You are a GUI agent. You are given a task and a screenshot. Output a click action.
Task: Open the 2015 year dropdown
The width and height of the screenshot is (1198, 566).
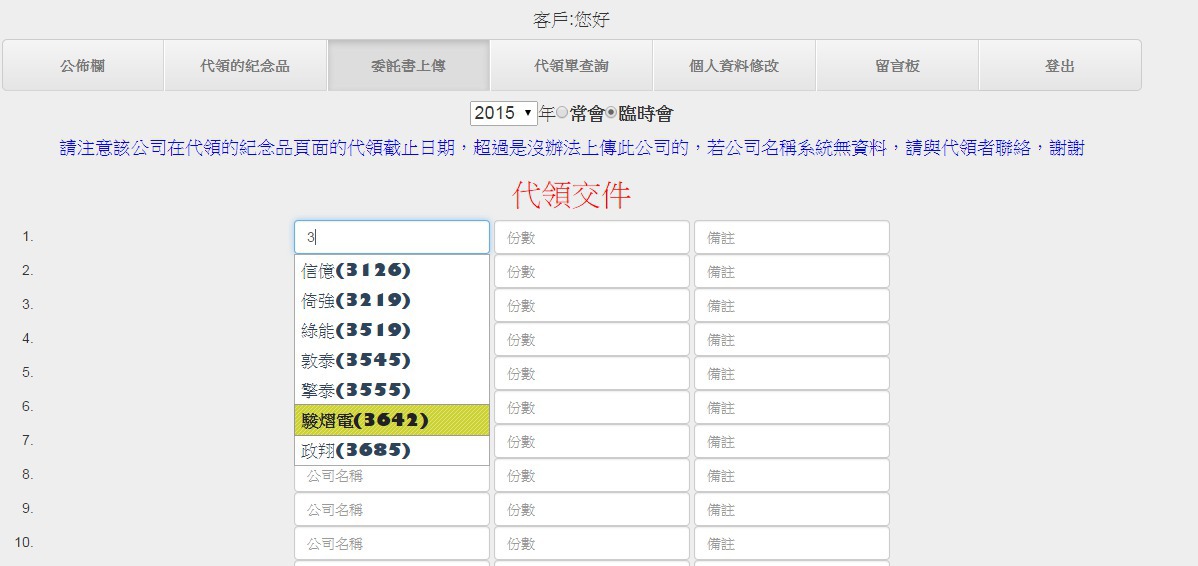(503, 114)
